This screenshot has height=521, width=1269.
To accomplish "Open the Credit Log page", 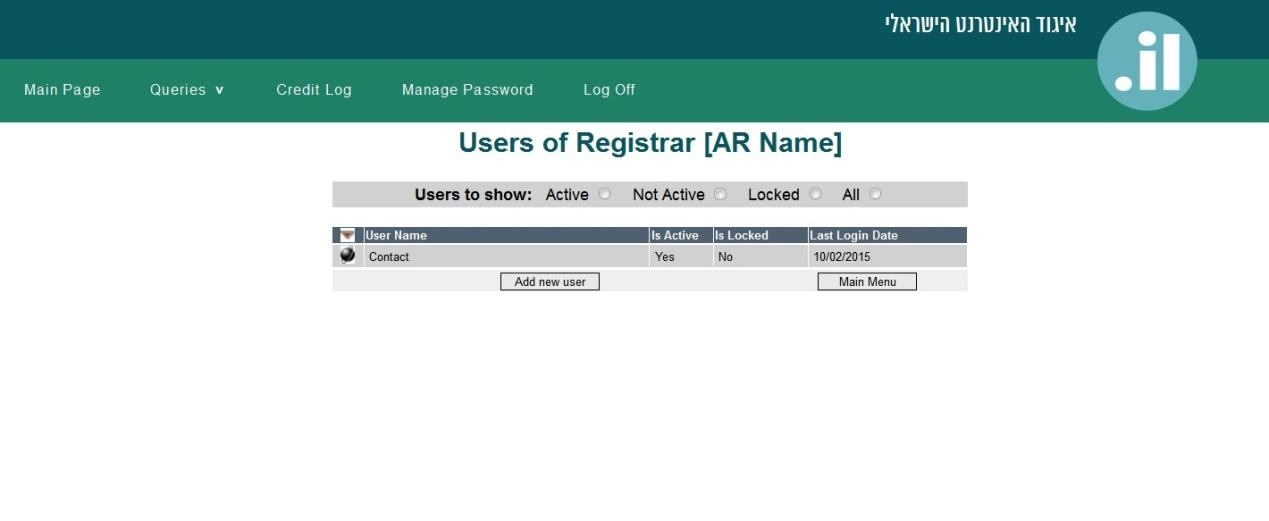I will tap(314, 90).
